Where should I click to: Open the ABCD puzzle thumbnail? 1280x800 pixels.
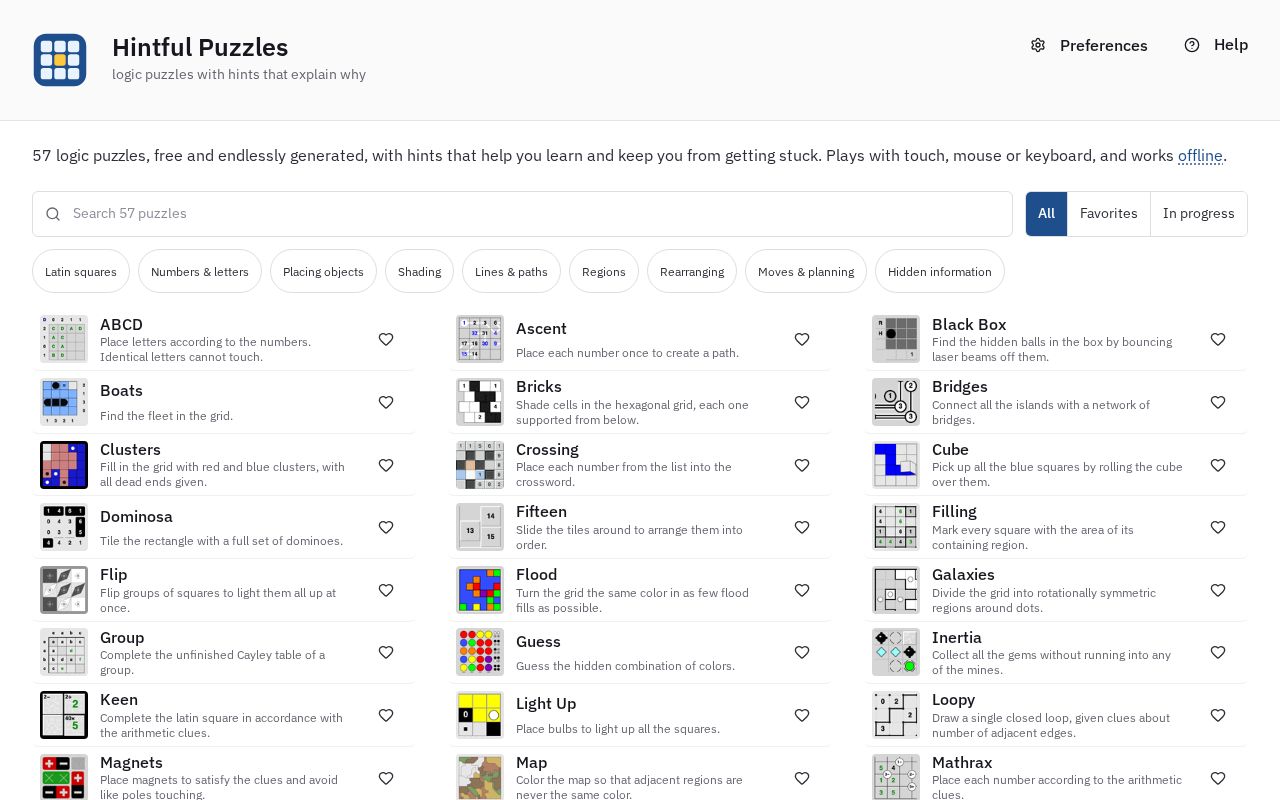coord(64,339)
